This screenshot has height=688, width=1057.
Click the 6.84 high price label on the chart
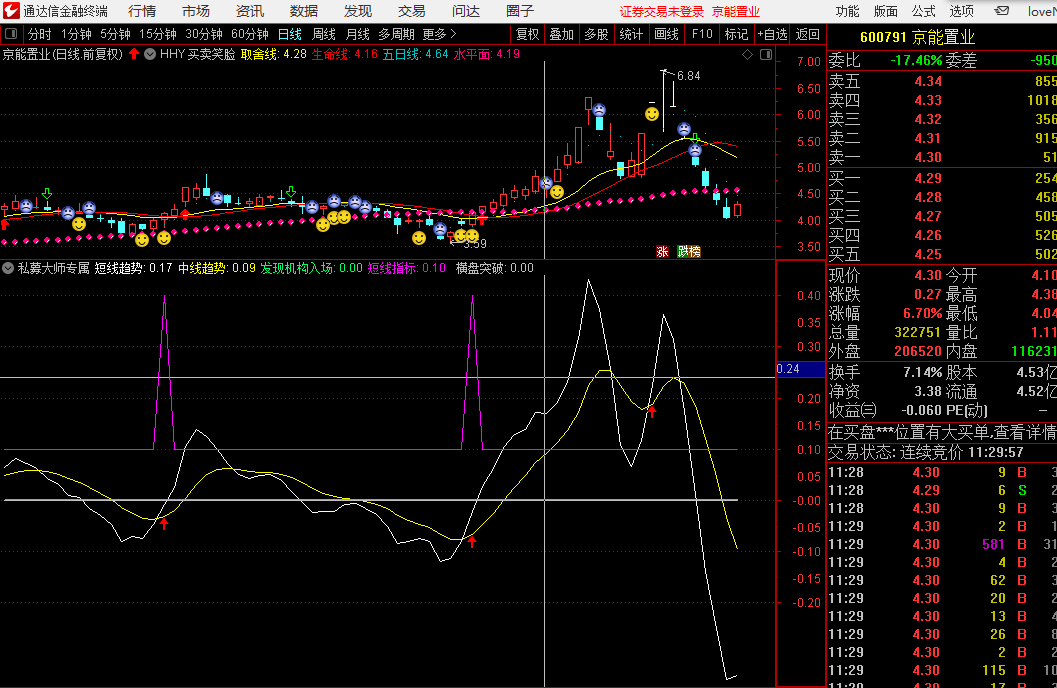tap(688, 76)
